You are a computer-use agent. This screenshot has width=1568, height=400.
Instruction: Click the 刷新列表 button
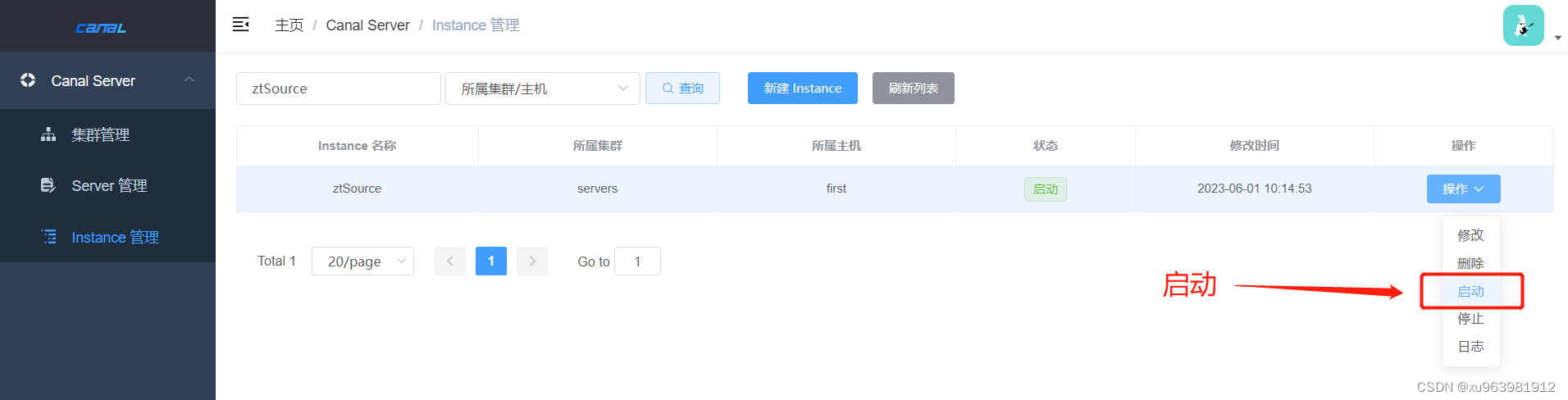click(914, 89)
